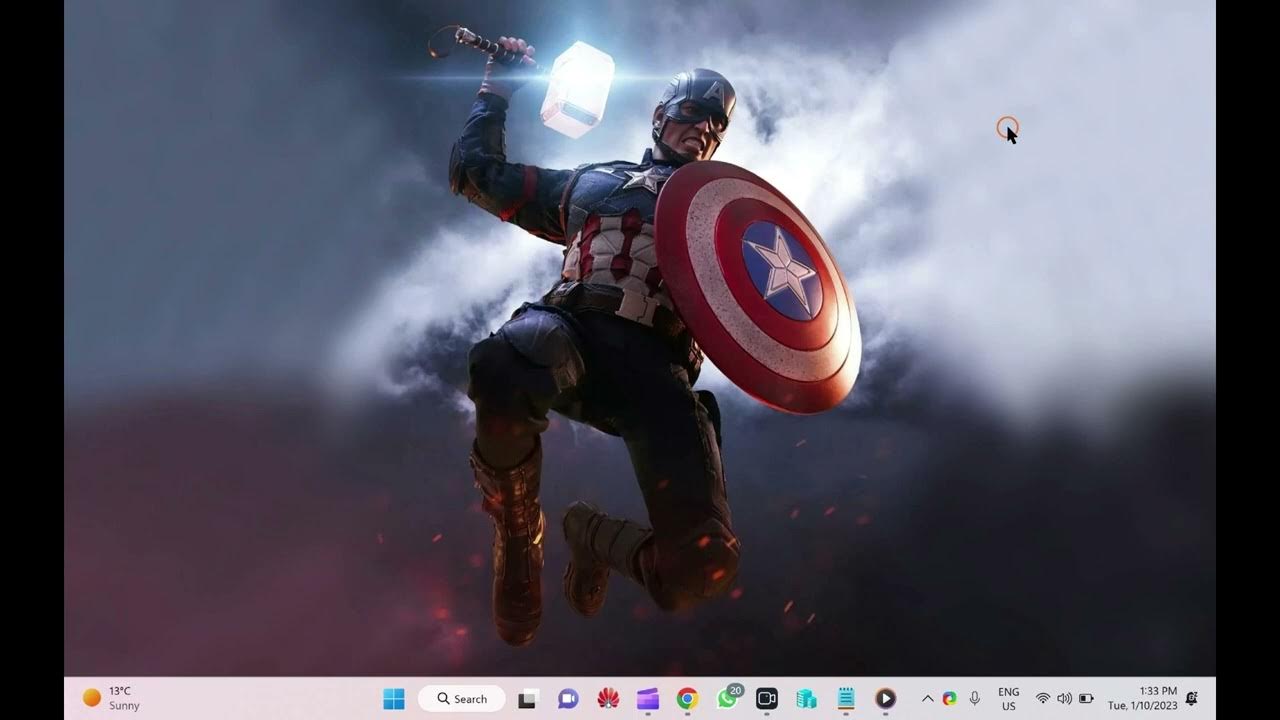Open the 13°C Sunny weather widget
This screenshot has width=1280, height=720.
(x=111, y=698)
